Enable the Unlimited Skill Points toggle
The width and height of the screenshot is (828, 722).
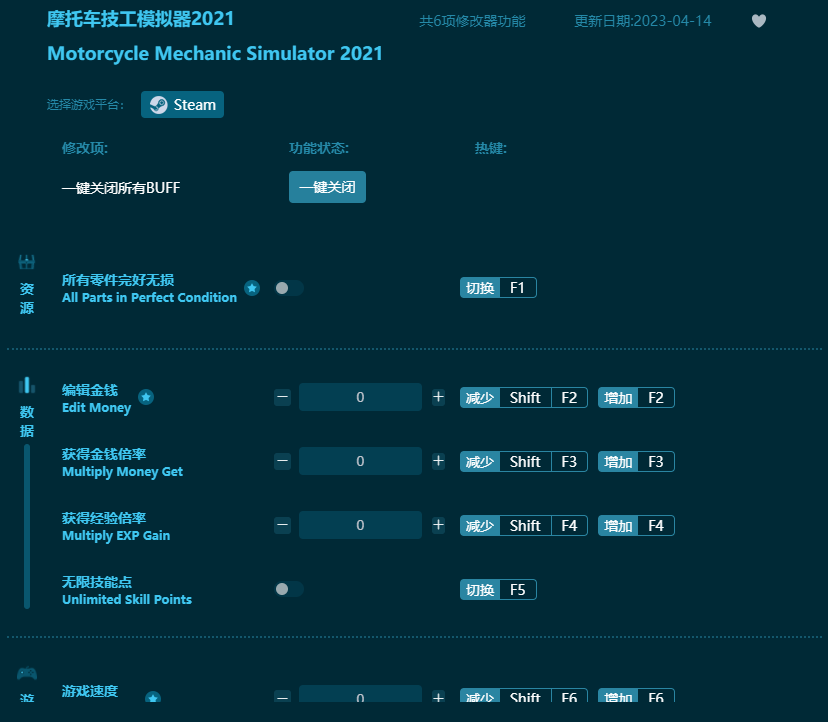click(x=289, y=589)
